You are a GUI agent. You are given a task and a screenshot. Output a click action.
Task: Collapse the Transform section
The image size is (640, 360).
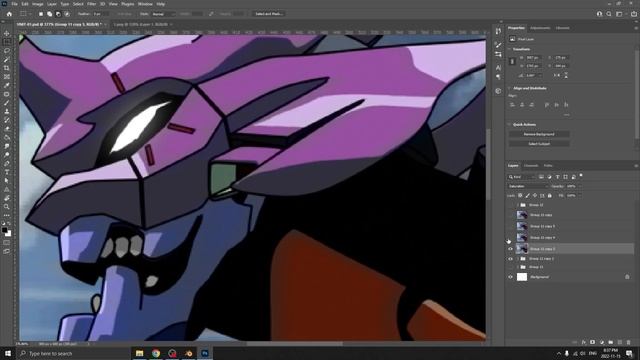point(509,49)
